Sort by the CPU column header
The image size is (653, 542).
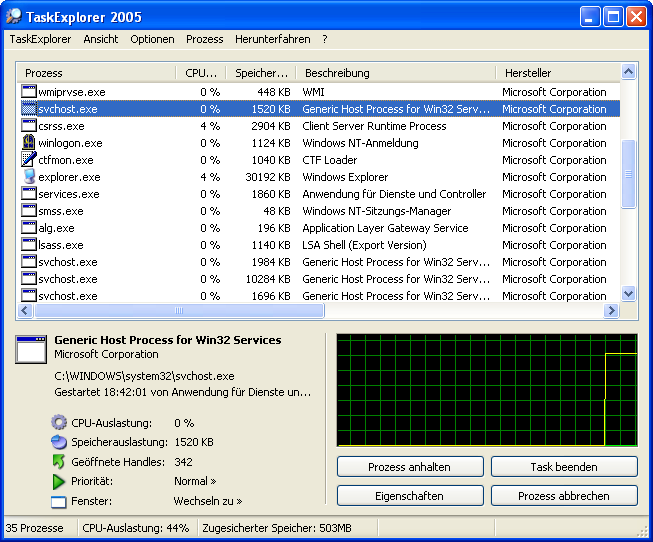click(201, 73)
